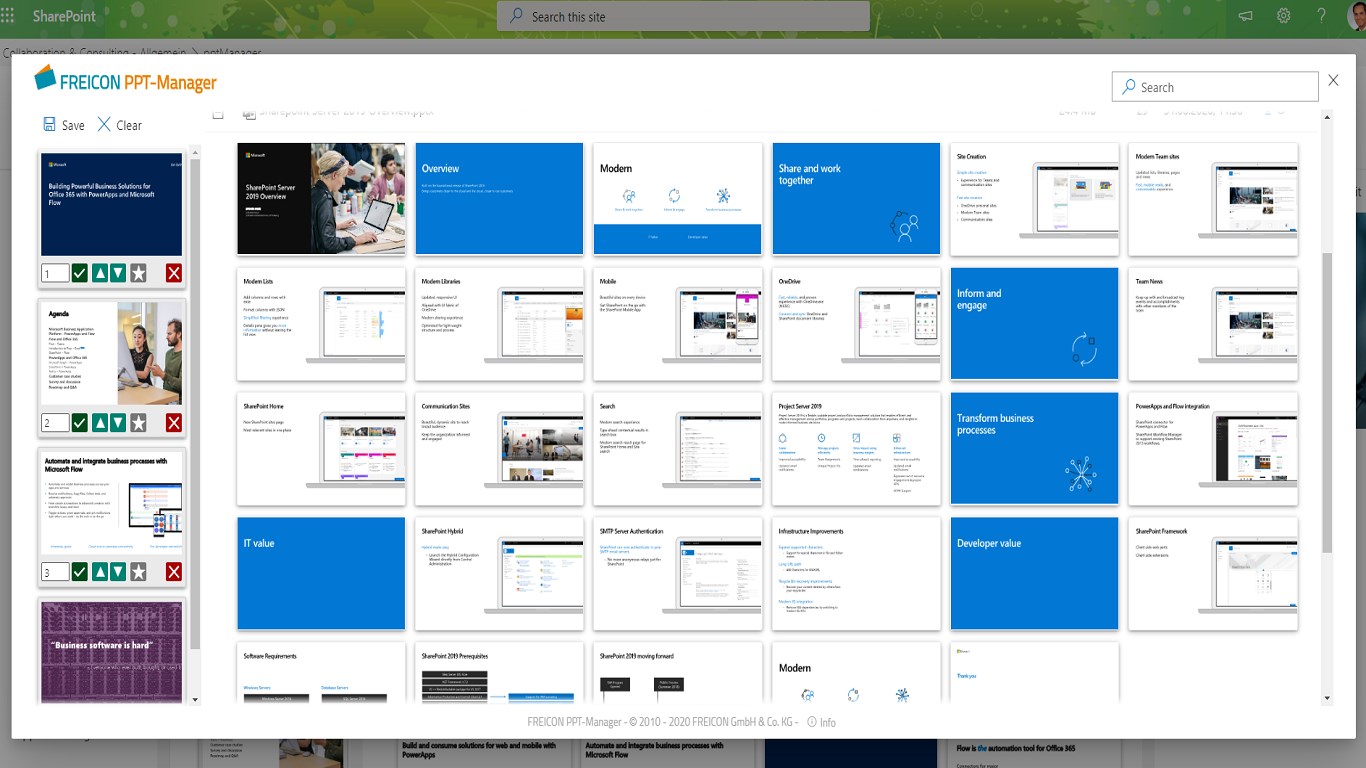Add the 'SharePoint Hybrid' slide

coord(499,574)
